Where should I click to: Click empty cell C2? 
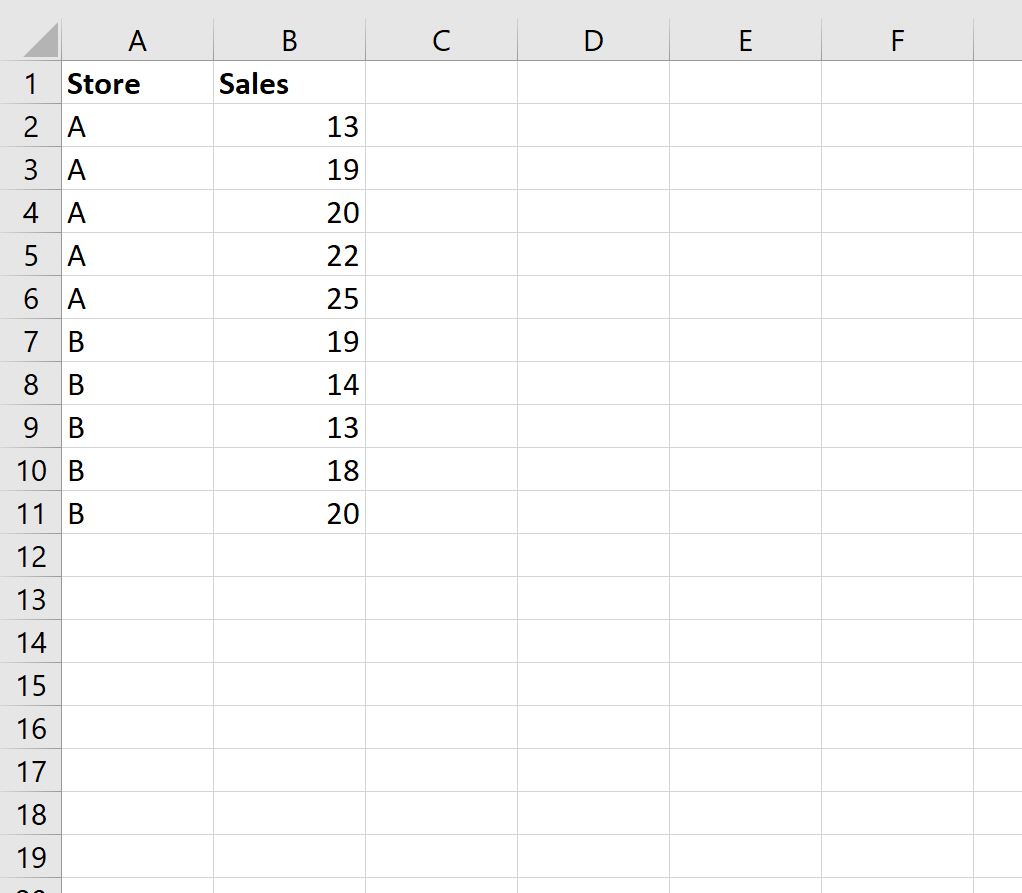click(x=441, y=127)
